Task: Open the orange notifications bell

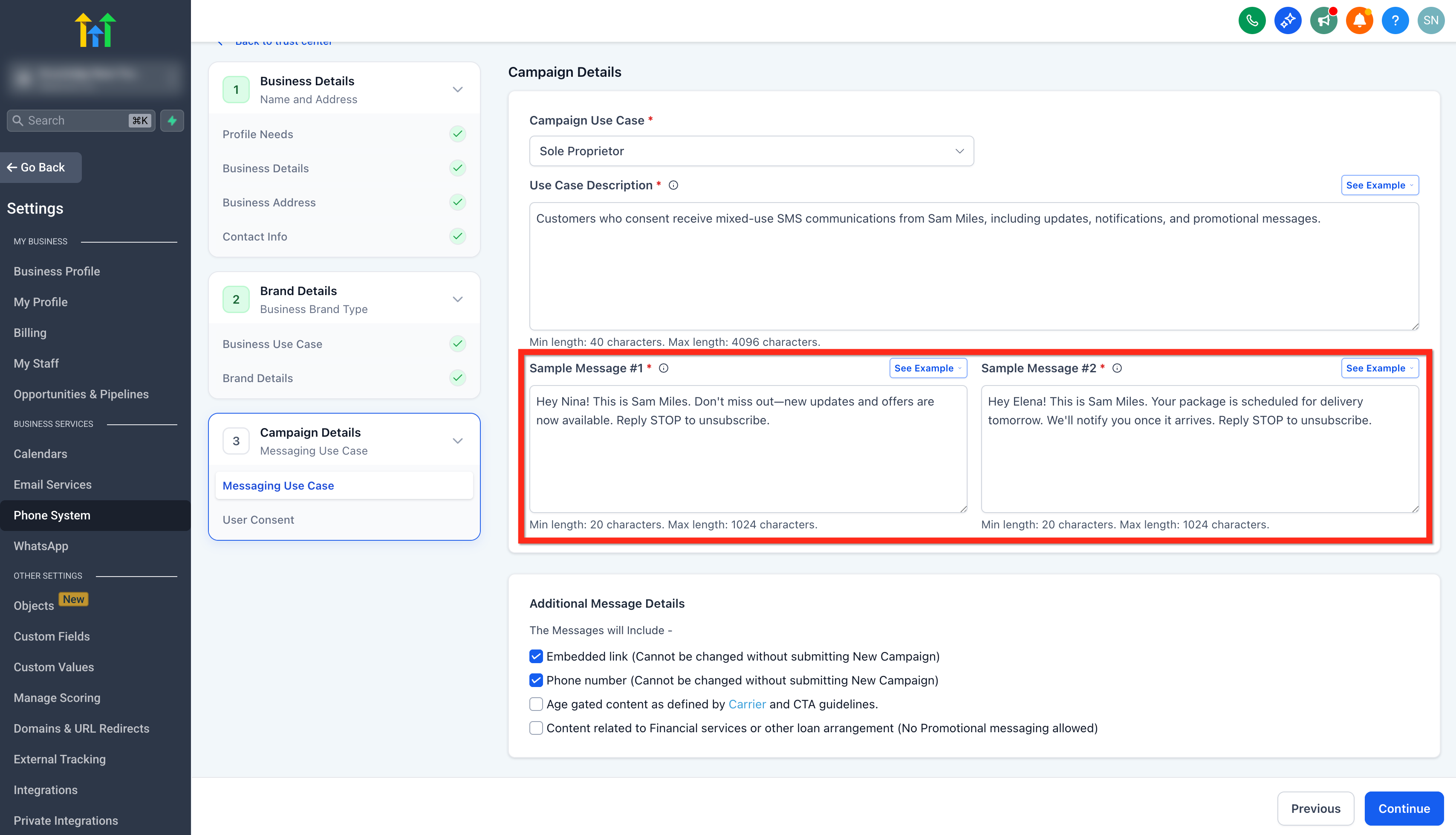Action: [1359, 20]
